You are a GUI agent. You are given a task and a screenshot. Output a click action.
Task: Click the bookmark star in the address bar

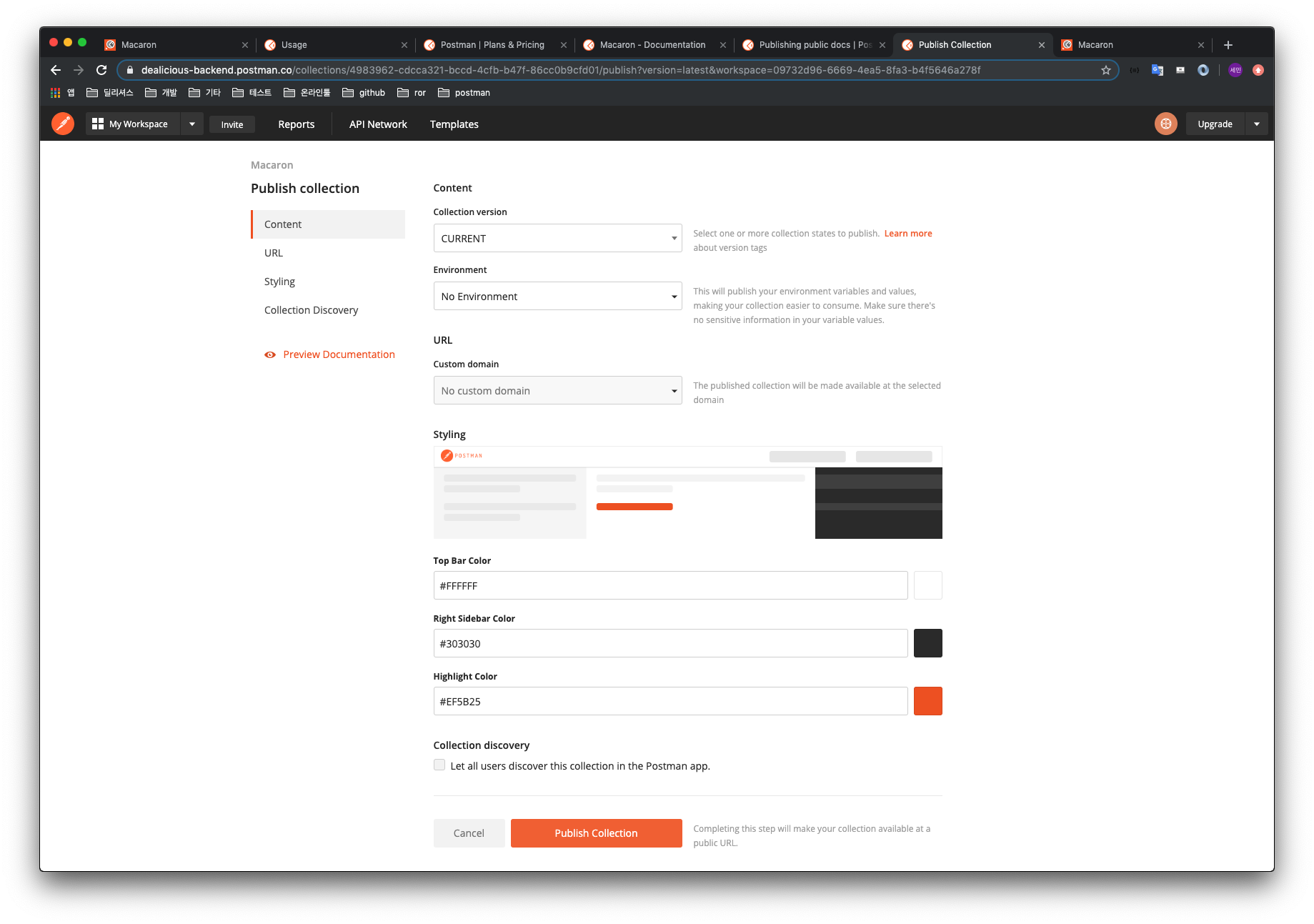1107,70
